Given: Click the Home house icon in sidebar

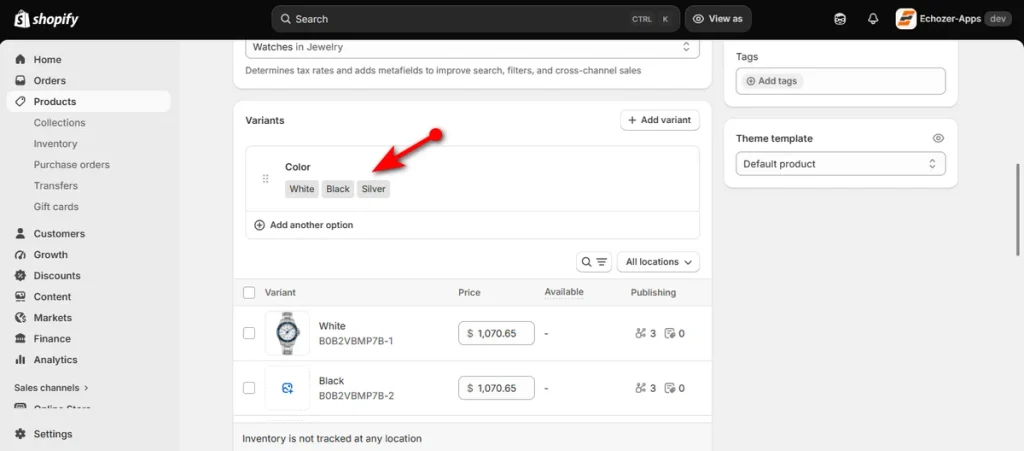Looking at the screenshot, I should tap(20, 59).
